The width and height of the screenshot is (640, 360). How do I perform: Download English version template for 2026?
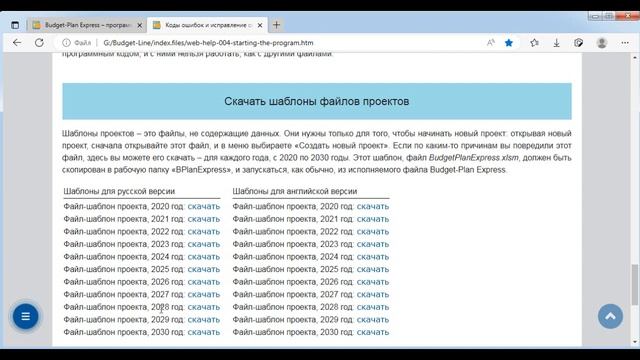[x=373, y=282]
